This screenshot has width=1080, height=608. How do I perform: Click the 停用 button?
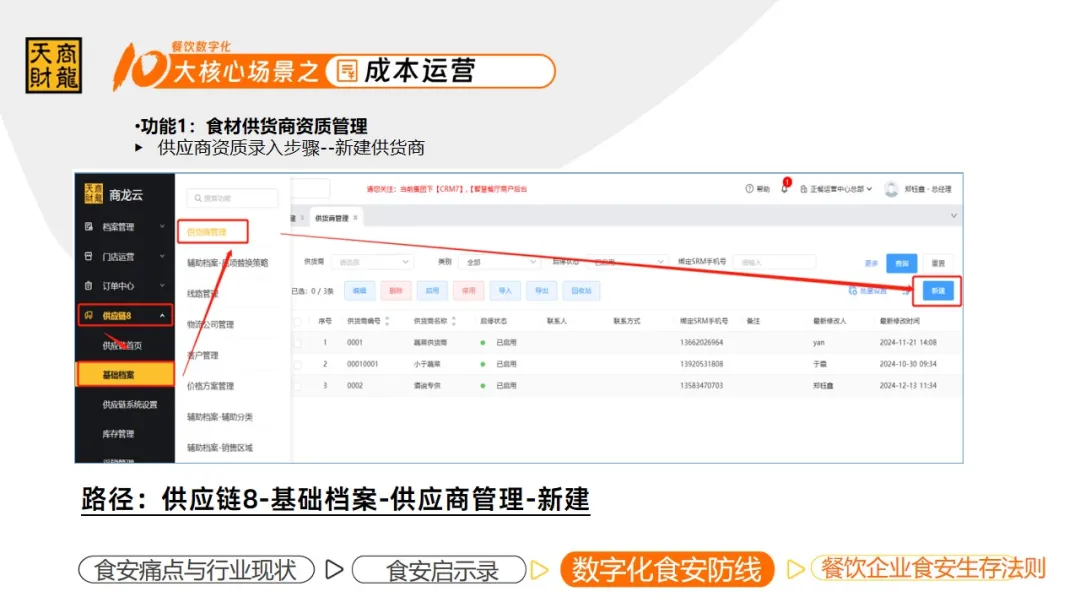(x=469, y=291)
